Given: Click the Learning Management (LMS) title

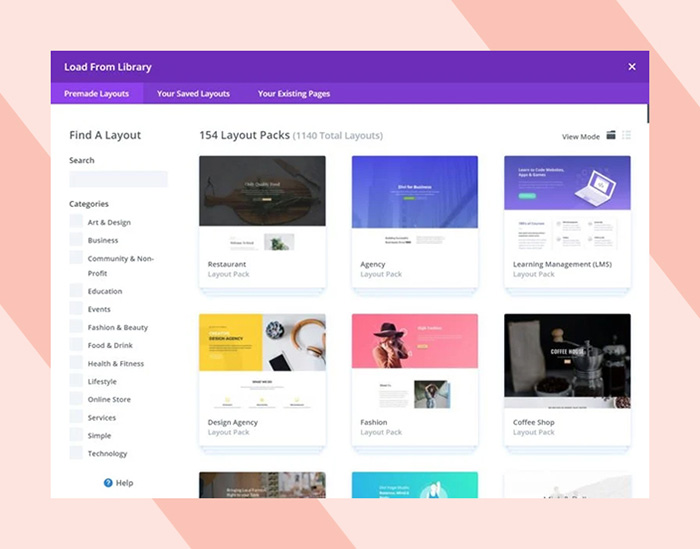Looking at the screenshot, I should [562, 264].
